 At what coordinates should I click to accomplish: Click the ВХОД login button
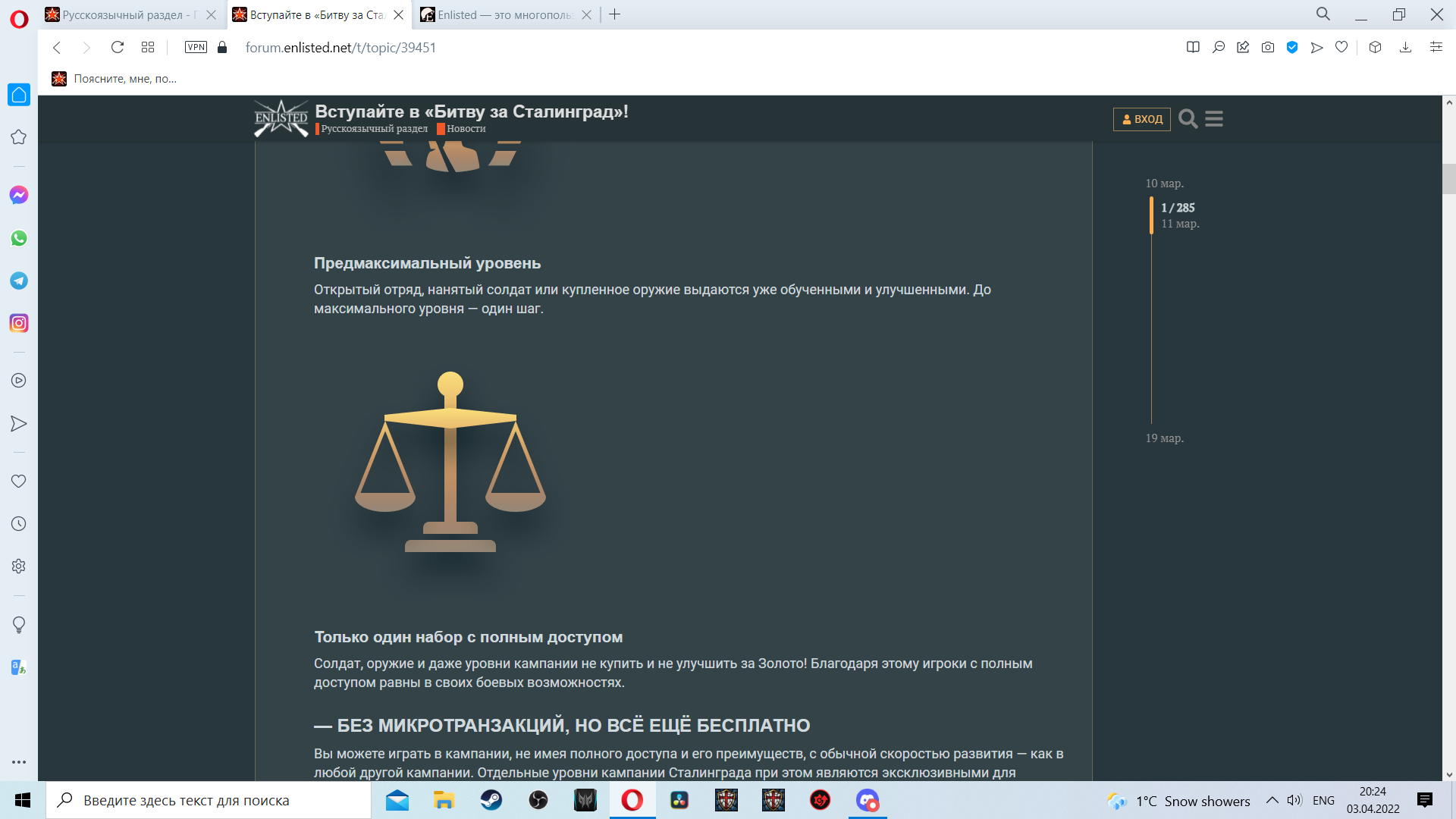tap(1142, 119)
